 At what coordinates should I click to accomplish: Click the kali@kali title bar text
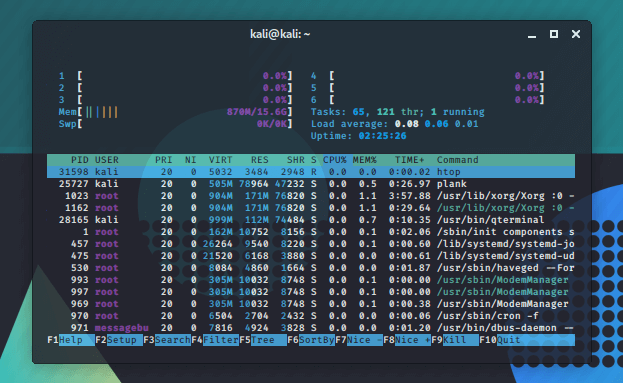coord(280,34)
